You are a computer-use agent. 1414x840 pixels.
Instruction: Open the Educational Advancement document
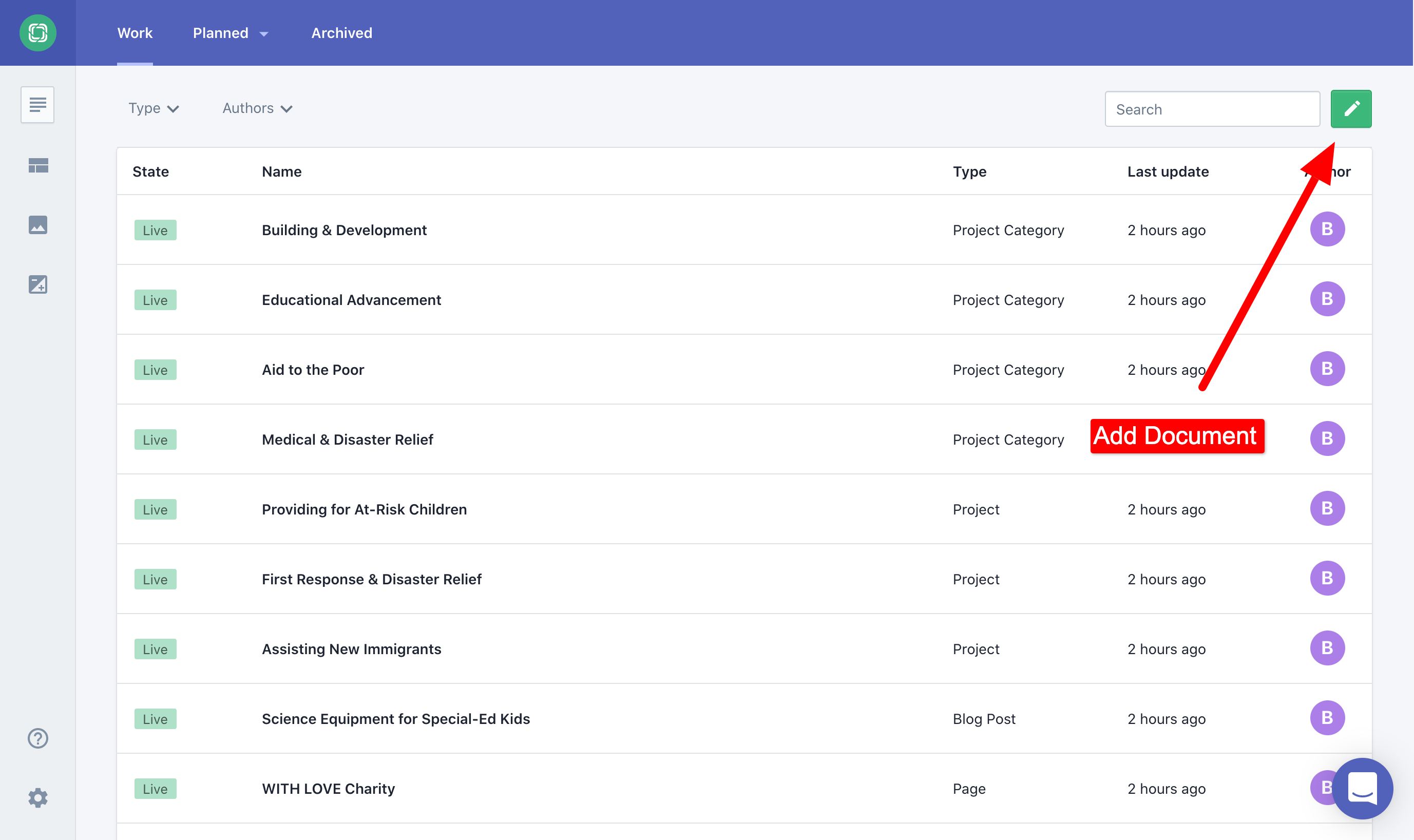coord(351,300)
